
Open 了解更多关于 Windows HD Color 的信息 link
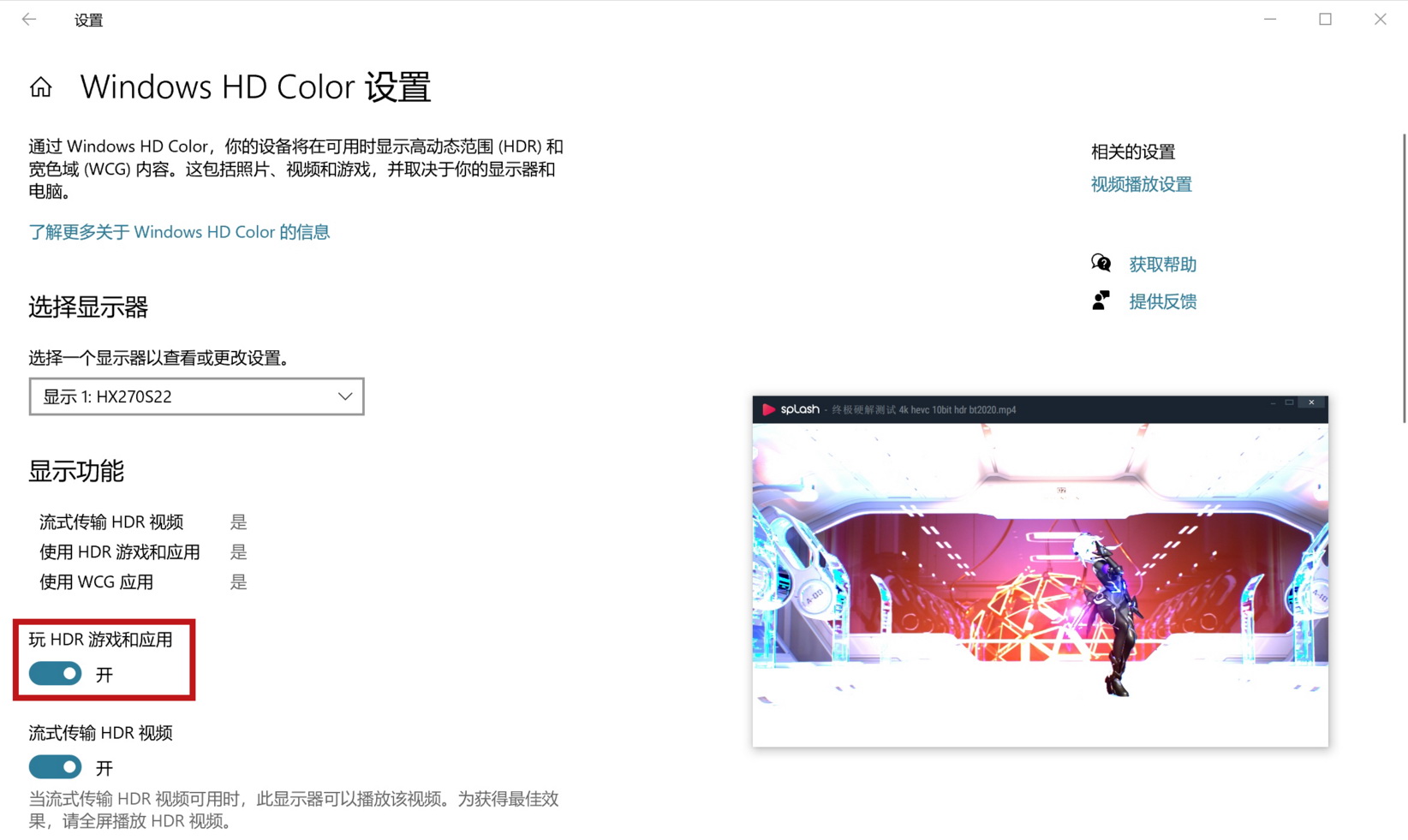point(179,232)
